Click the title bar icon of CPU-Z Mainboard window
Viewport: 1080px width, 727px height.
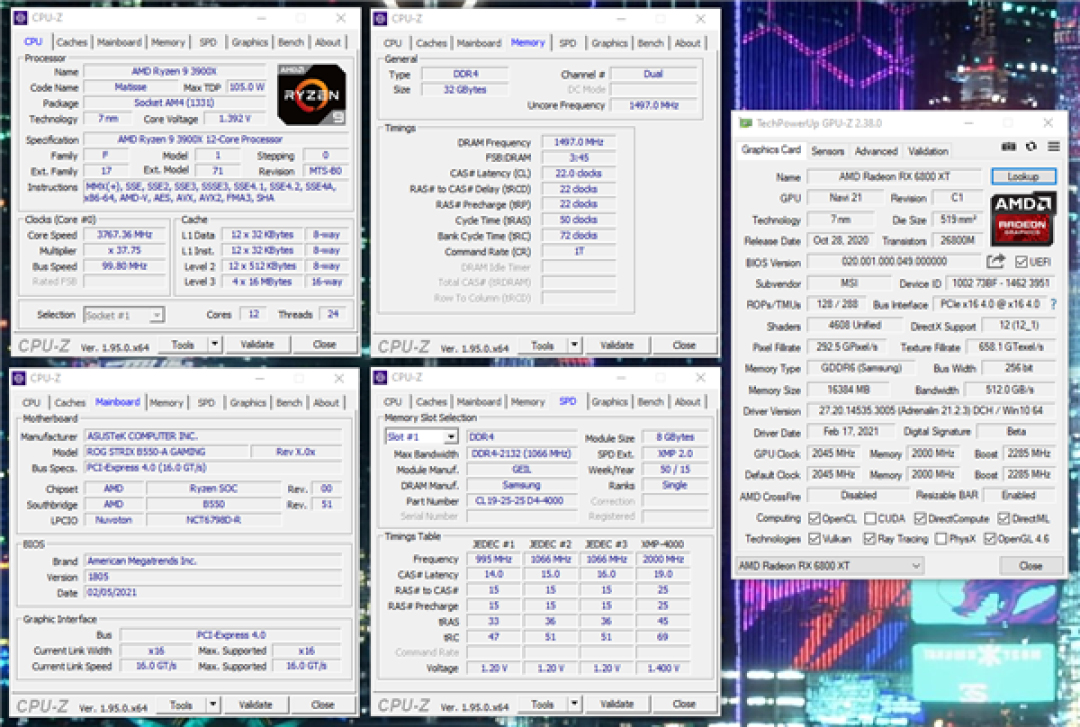click(x=19, y=378)
